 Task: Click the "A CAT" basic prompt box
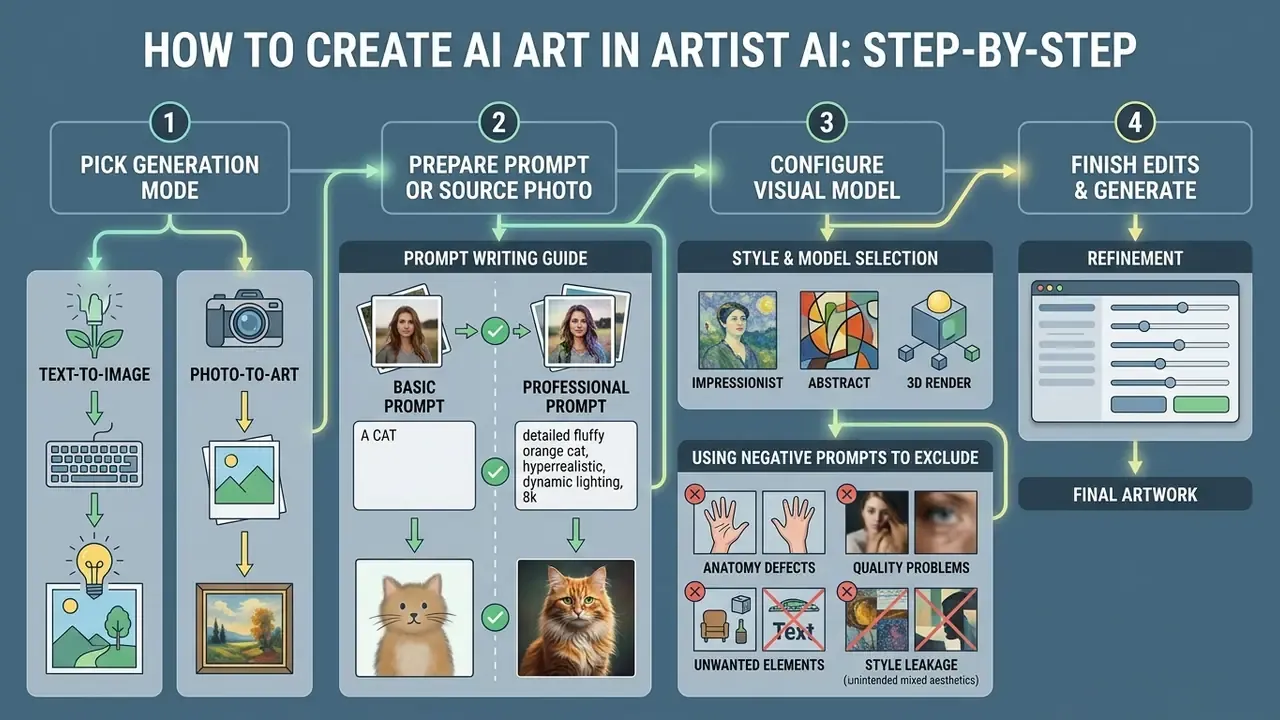tap(415, 466)
